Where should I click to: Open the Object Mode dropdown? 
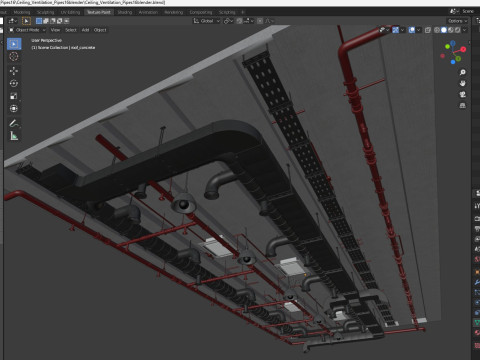tap(27, 30)
